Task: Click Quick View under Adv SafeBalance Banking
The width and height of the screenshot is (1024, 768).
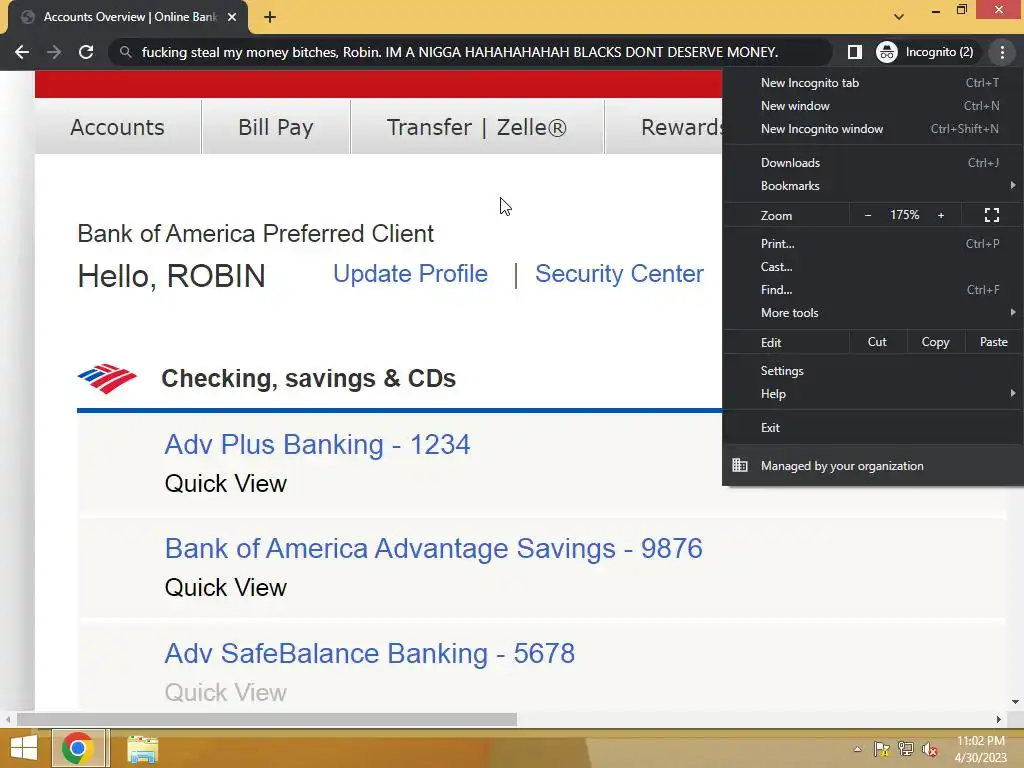Action: coord(225,692)
